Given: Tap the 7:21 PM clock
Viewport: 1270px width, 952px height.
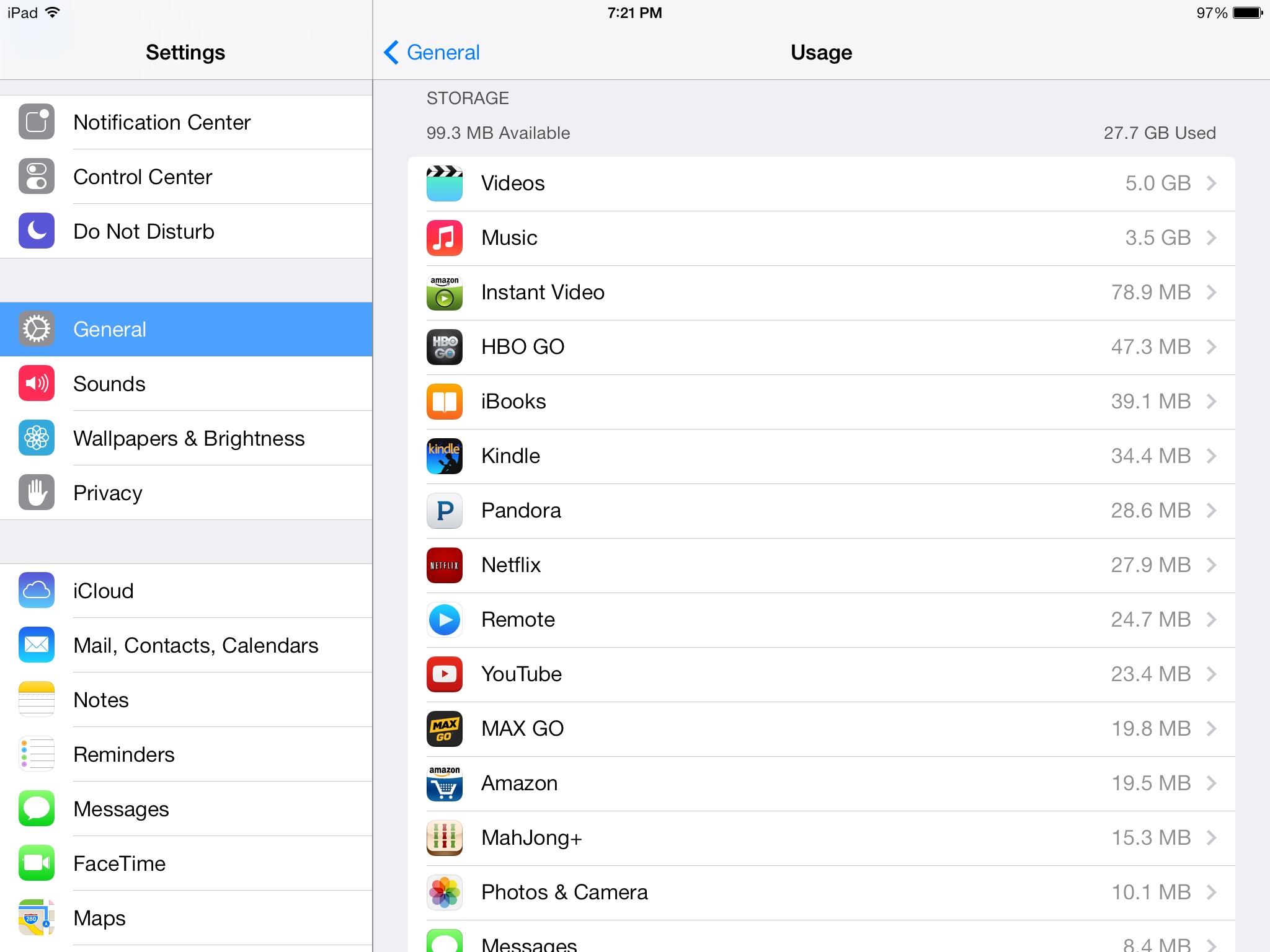Looking at the screenshot, I should click(x=634, y=13).
